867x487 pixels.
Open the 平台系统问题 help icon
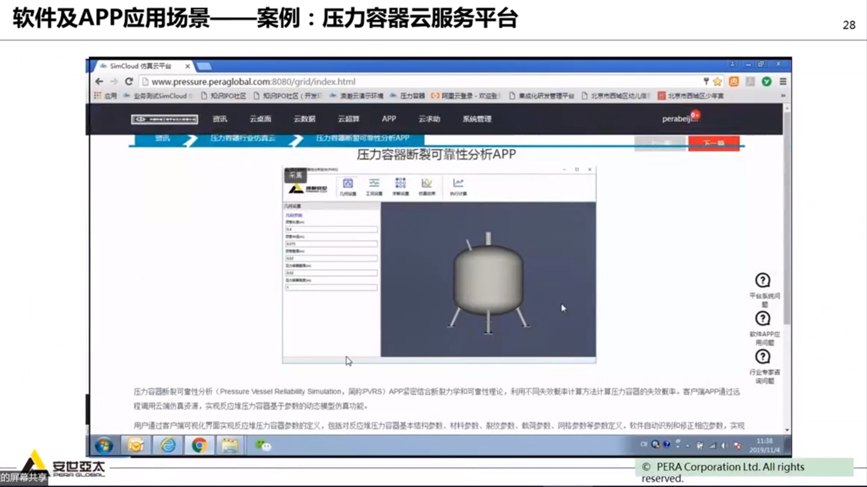(x=762, y=282)
